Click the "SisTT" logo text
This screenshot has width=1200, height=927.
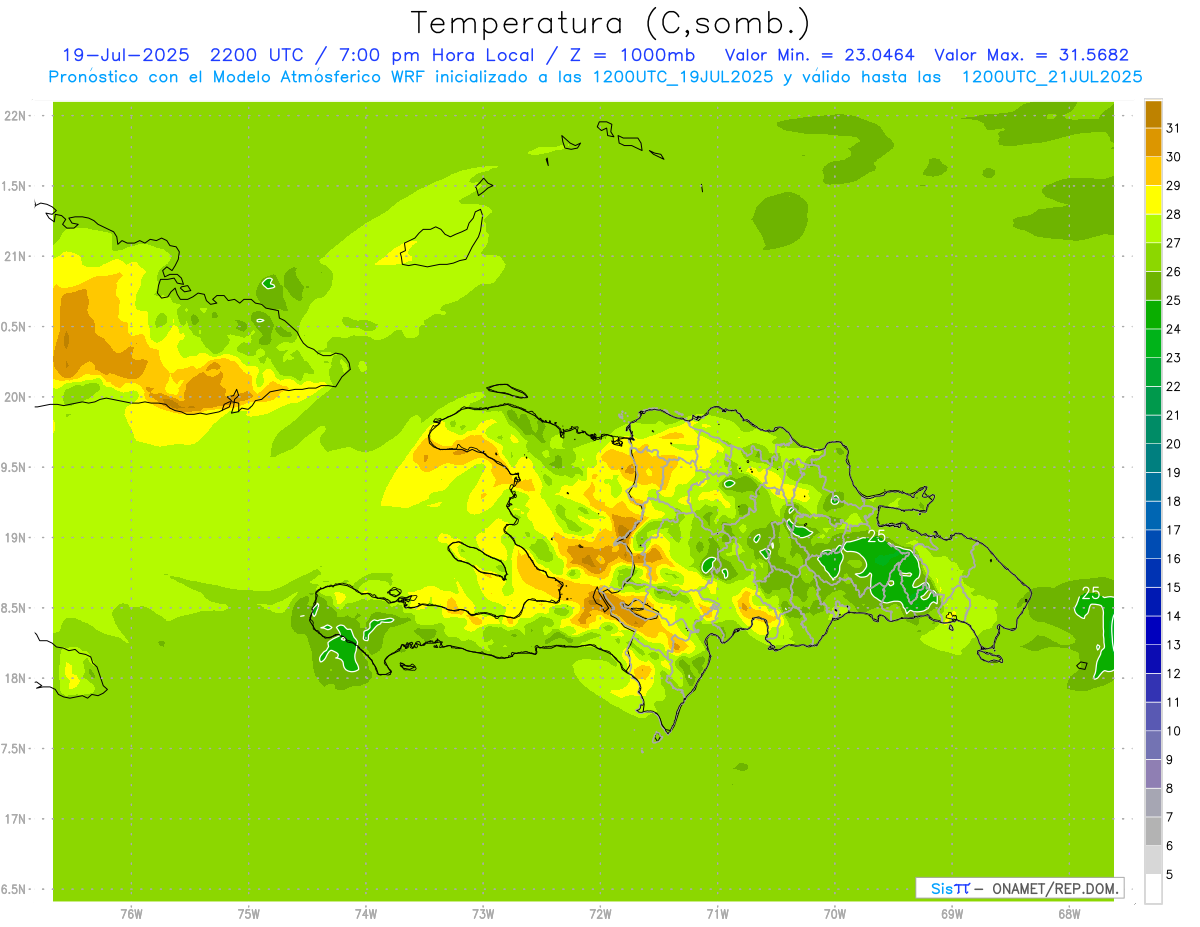coord(949,888)
